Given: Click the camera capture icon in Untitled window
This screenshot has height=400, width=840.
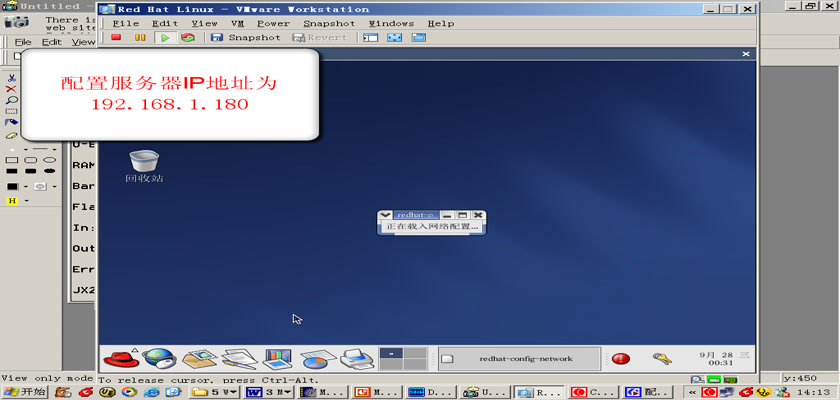Looking at the screenshot, I should 19,21.
